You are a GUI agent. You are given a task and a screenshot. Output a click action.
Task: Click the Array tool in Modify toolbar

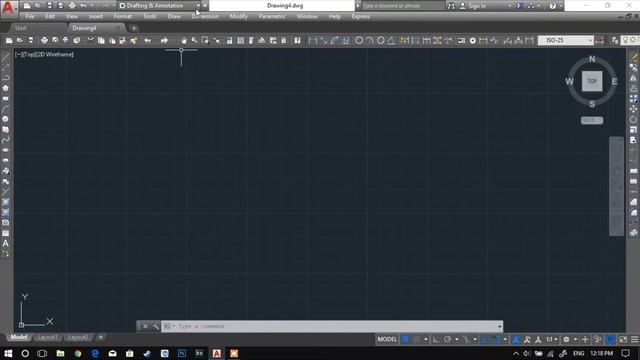pyautogui.click(x=633, y=98)
